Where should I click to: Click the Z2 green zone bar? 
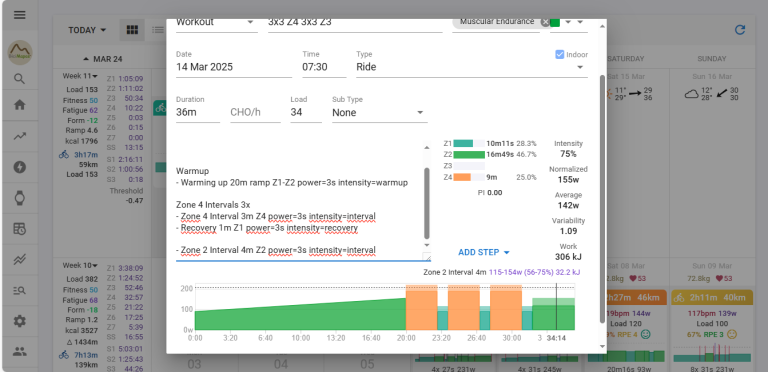(469, 155)
